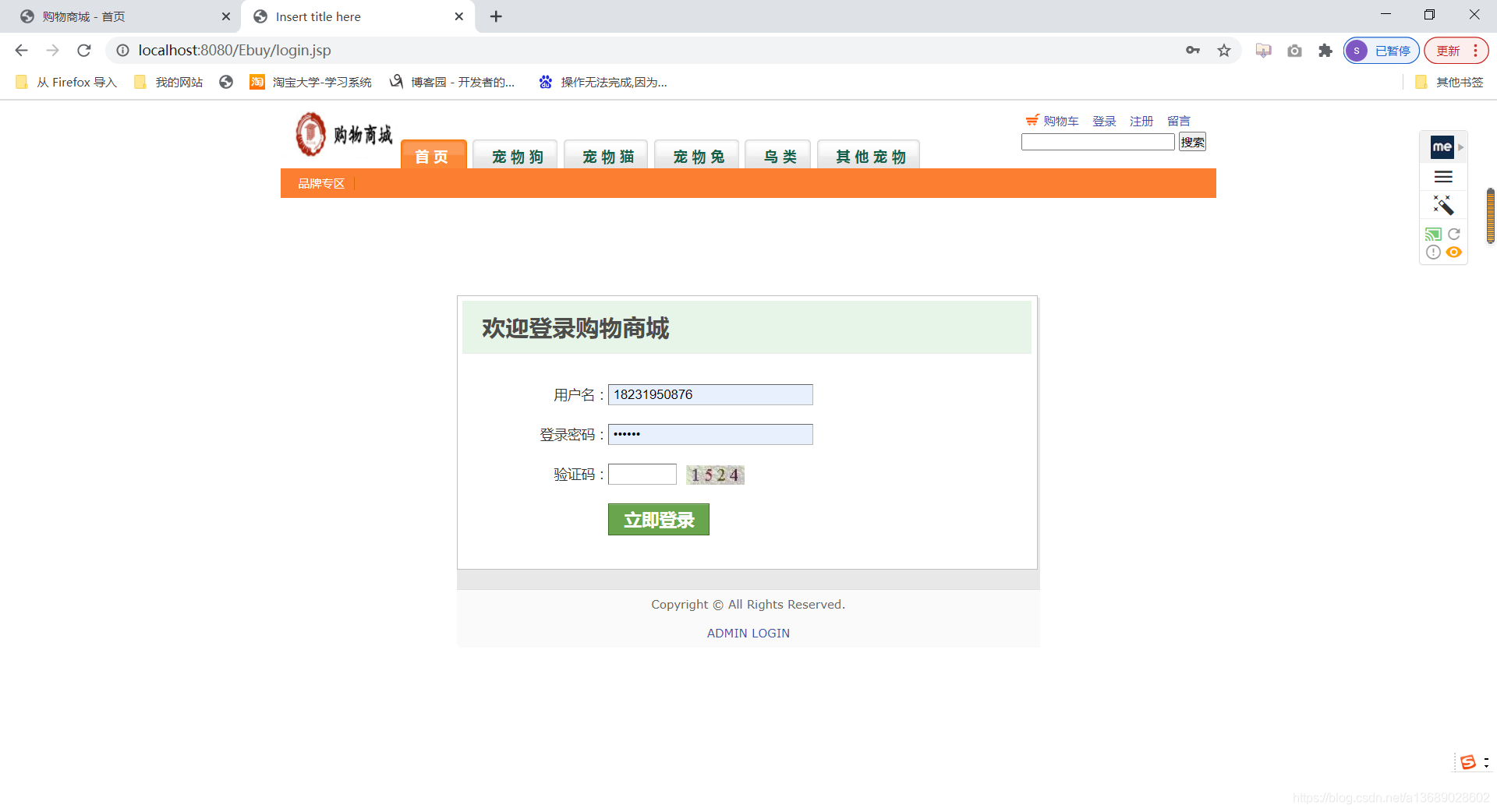Select the magic wand tool icon
Image resolution: width=1497 pixels, height=812 pixels.
(1443, 205)
